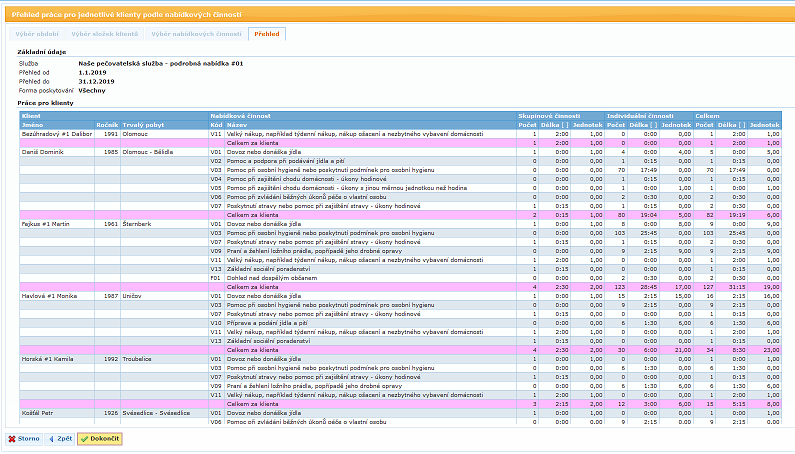Finish with the Dokončit button
Screen dimensions: 795x454
[x=99, y=439]
